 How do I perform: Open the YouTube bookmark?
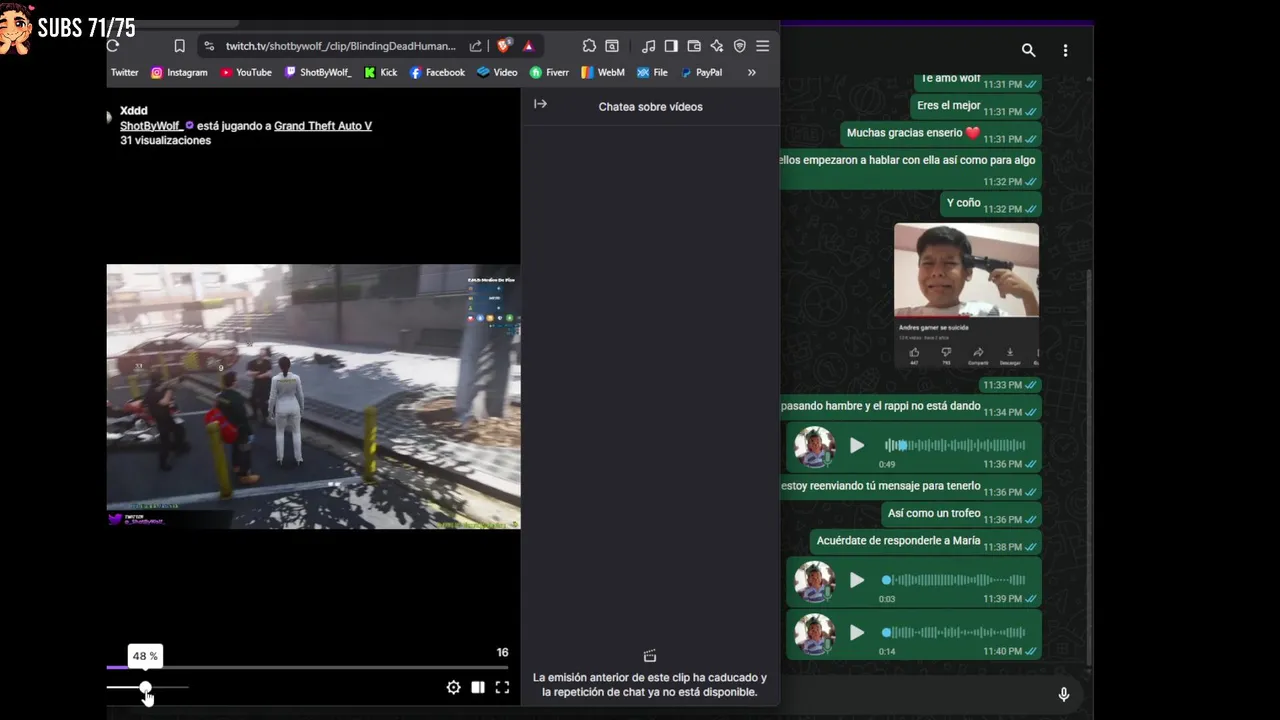[246, 72]
